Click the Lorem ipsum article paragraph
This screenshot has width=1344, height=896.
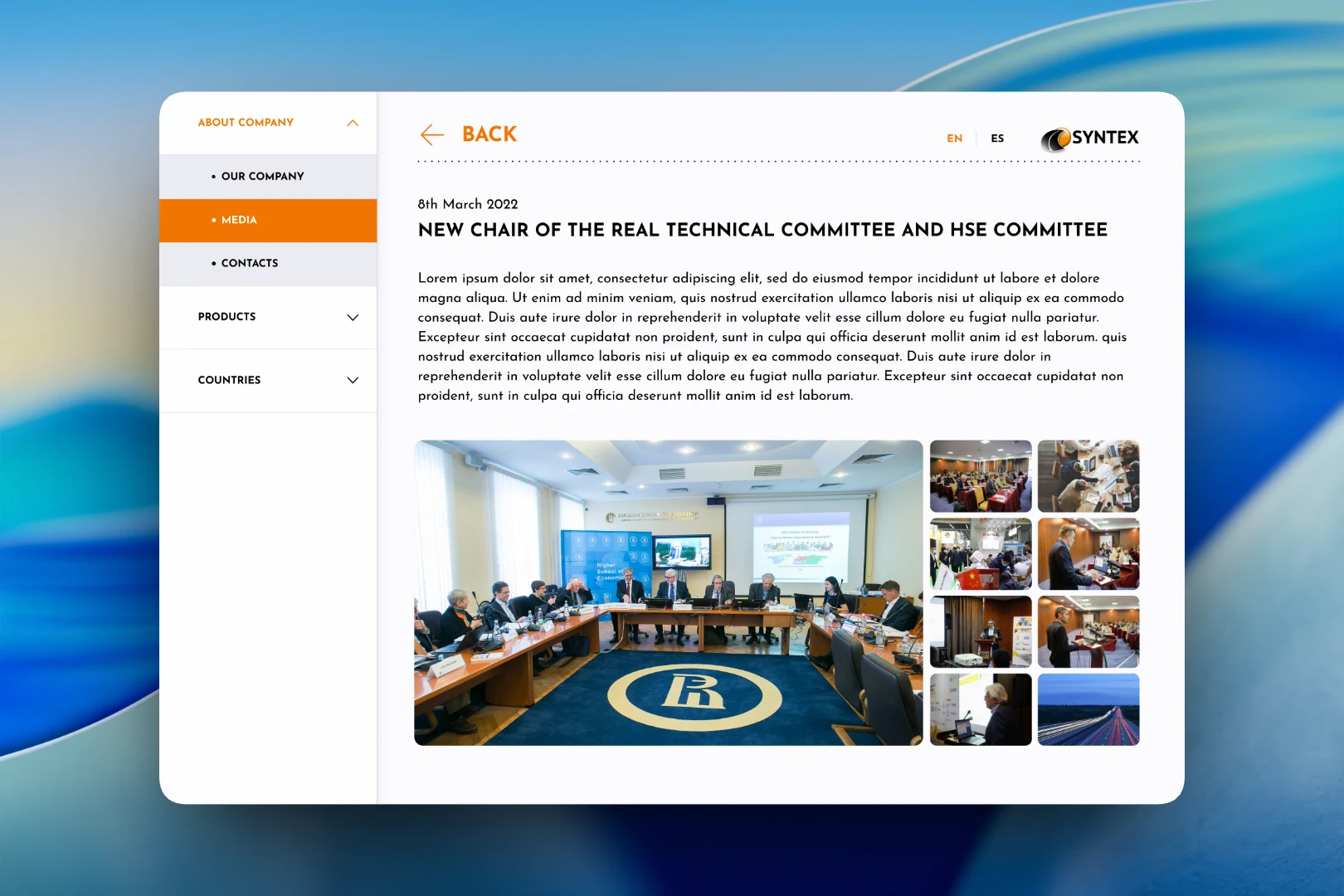pyautogui.click(x=772, y=337)
